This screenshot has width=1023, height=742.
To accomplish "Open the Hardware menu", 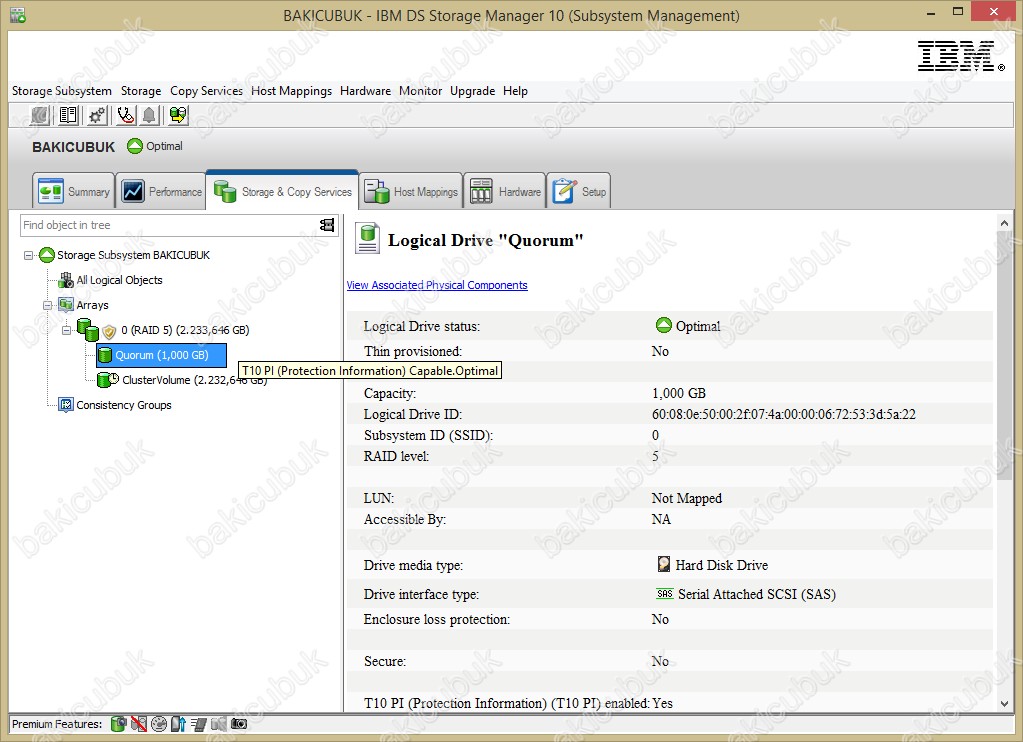I will pos(365,91).
